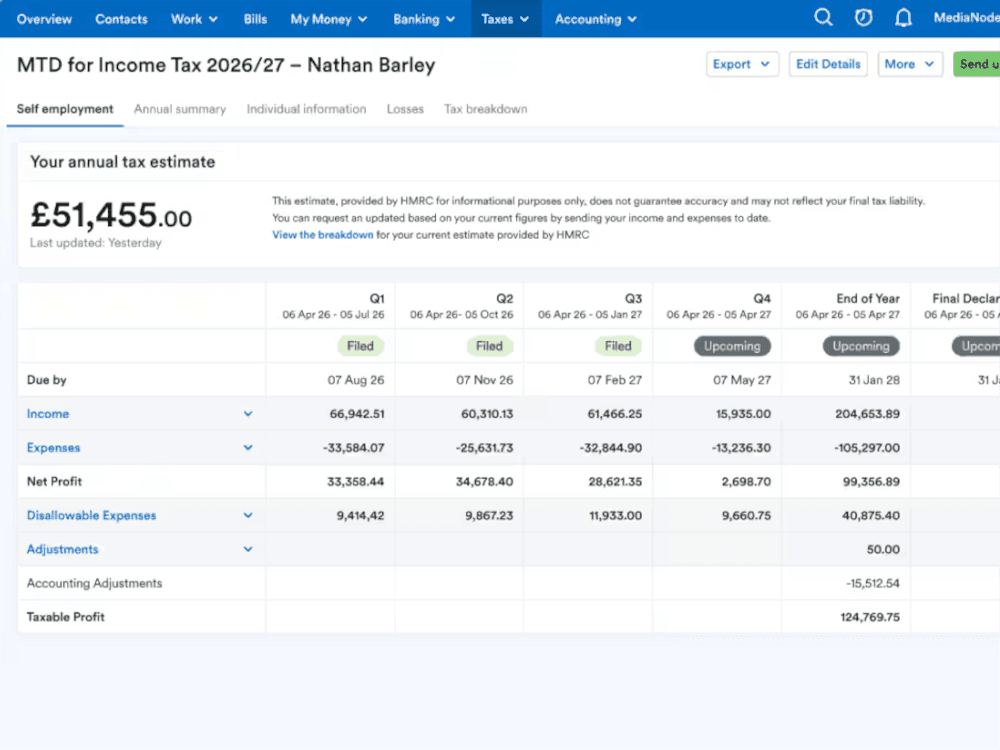
Task: Click the Q4 Upcoming status badge
Action: pyautogui.click(x=732, y=346)
